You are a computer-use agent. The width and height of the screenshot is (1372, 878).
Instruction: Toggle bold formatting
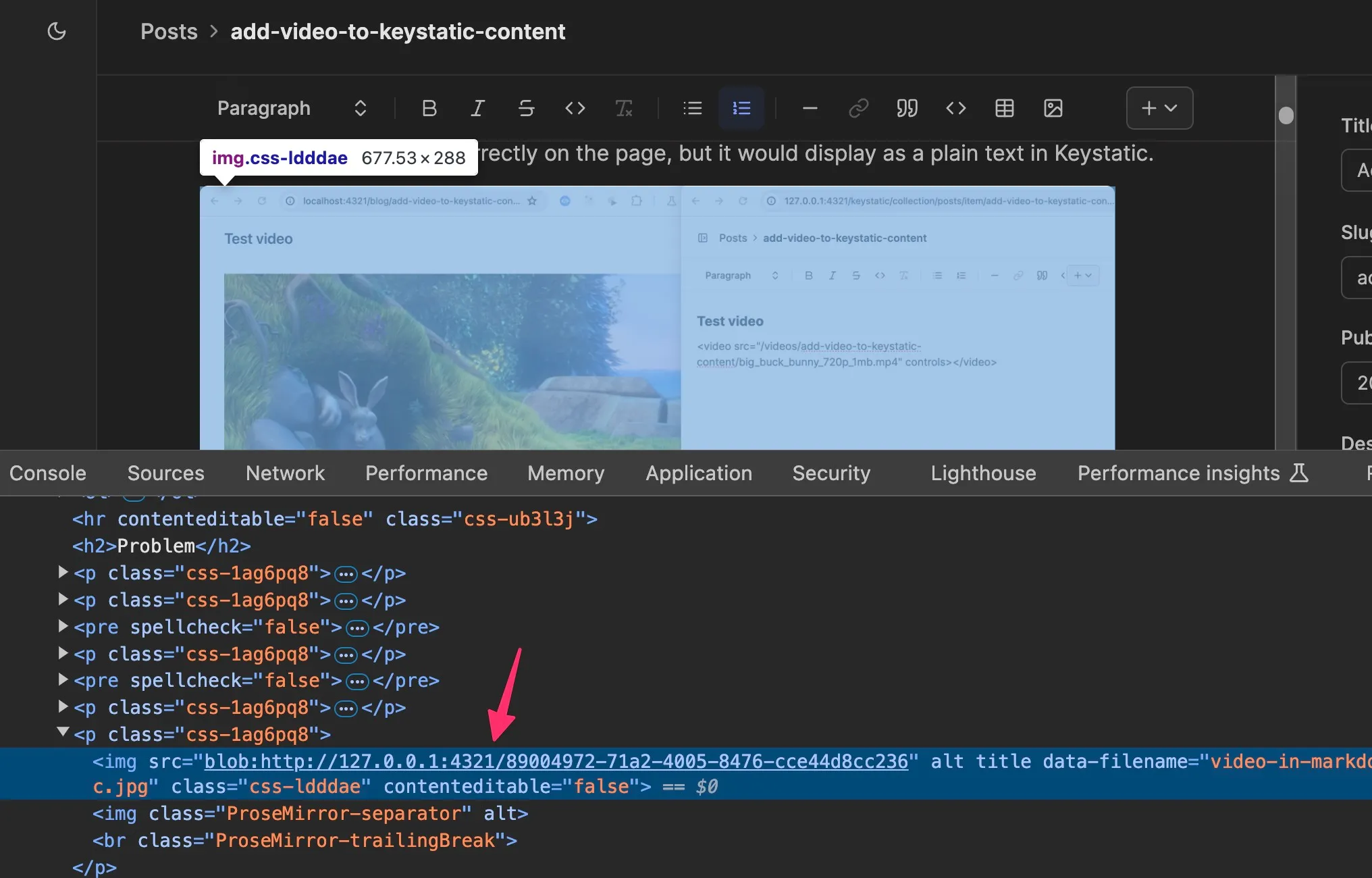point(429,108)
